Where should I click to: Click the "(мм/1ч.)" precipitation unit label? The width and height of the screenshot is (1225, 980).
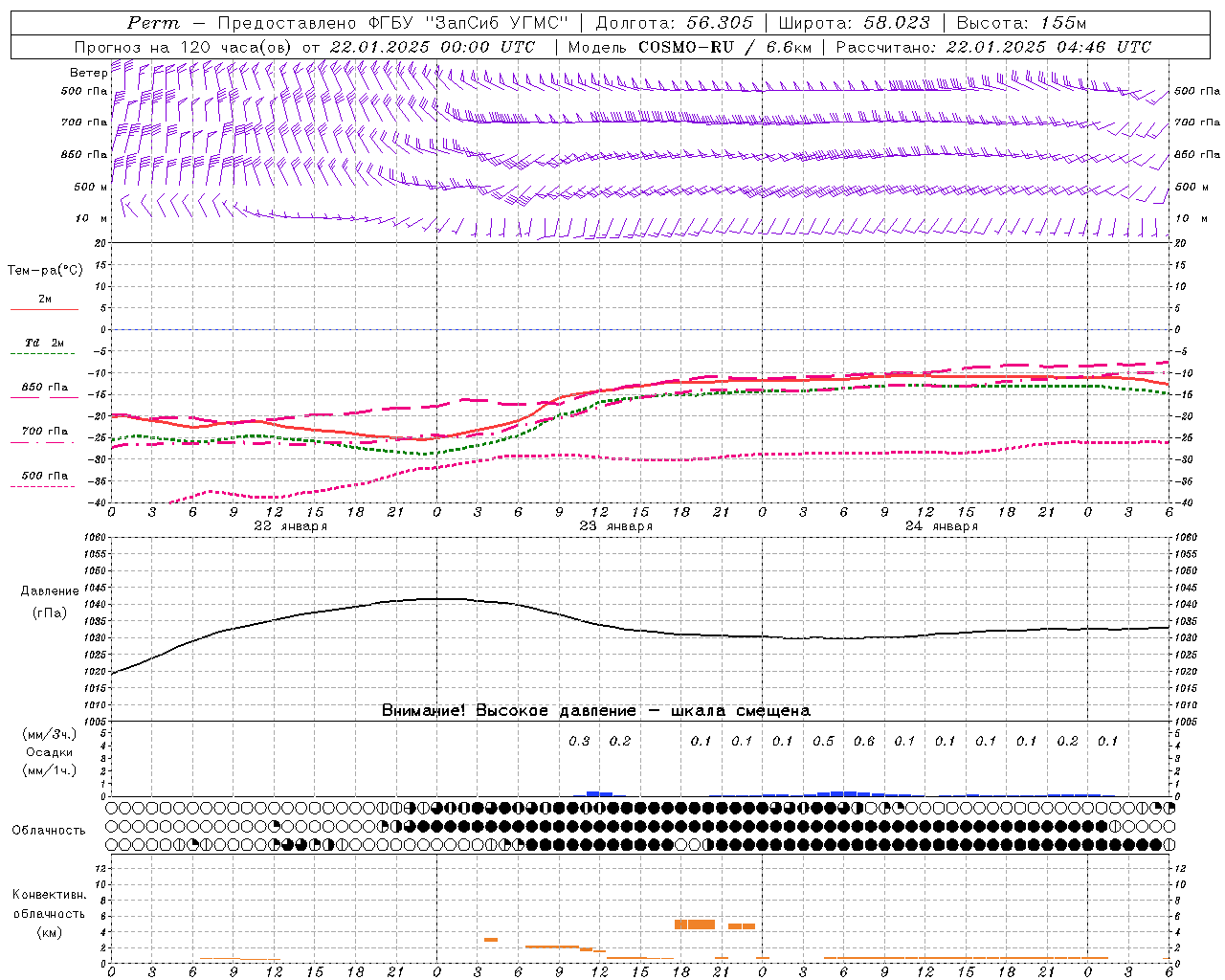(x=50, y=770)
